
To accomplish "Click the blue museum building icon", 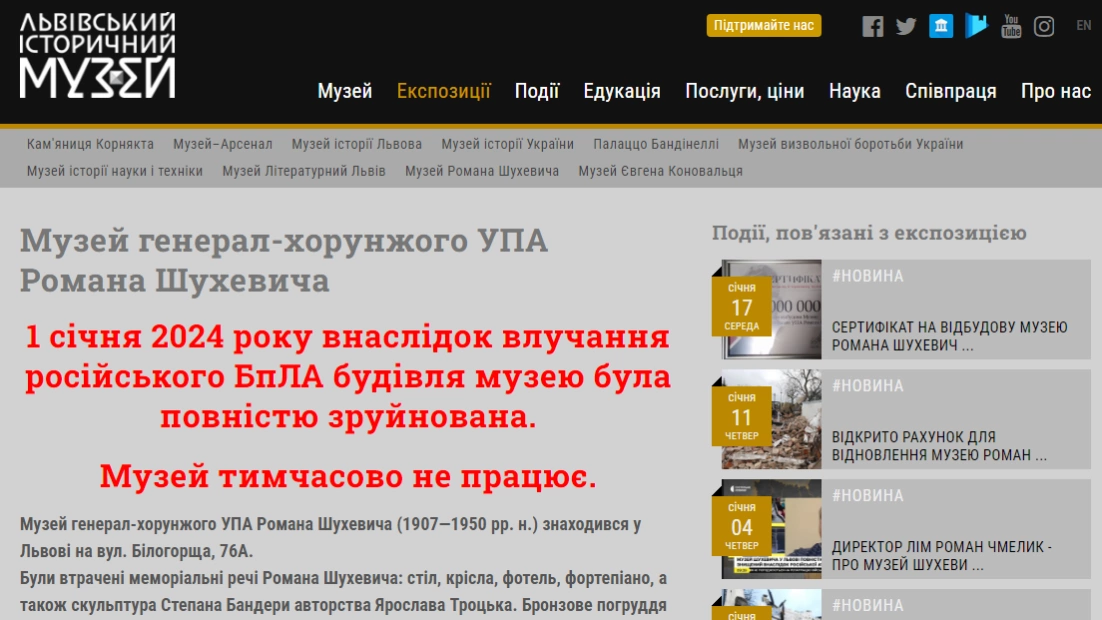I will 941,26.
